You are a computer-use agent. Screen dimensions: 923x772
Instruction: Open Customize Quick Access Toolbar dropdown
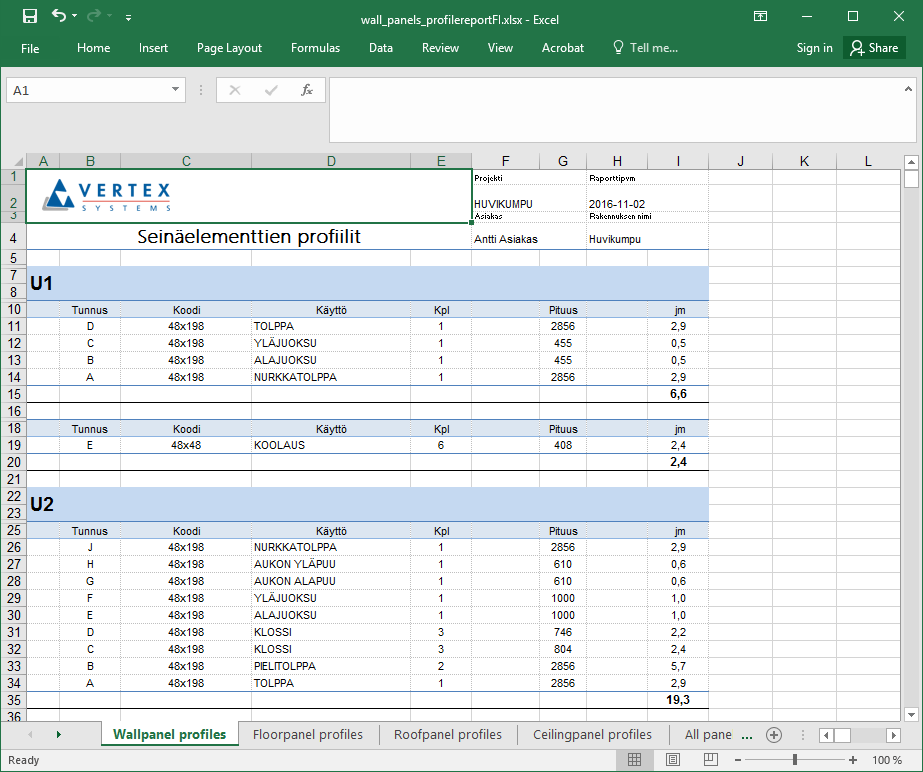tap(128, 18)
